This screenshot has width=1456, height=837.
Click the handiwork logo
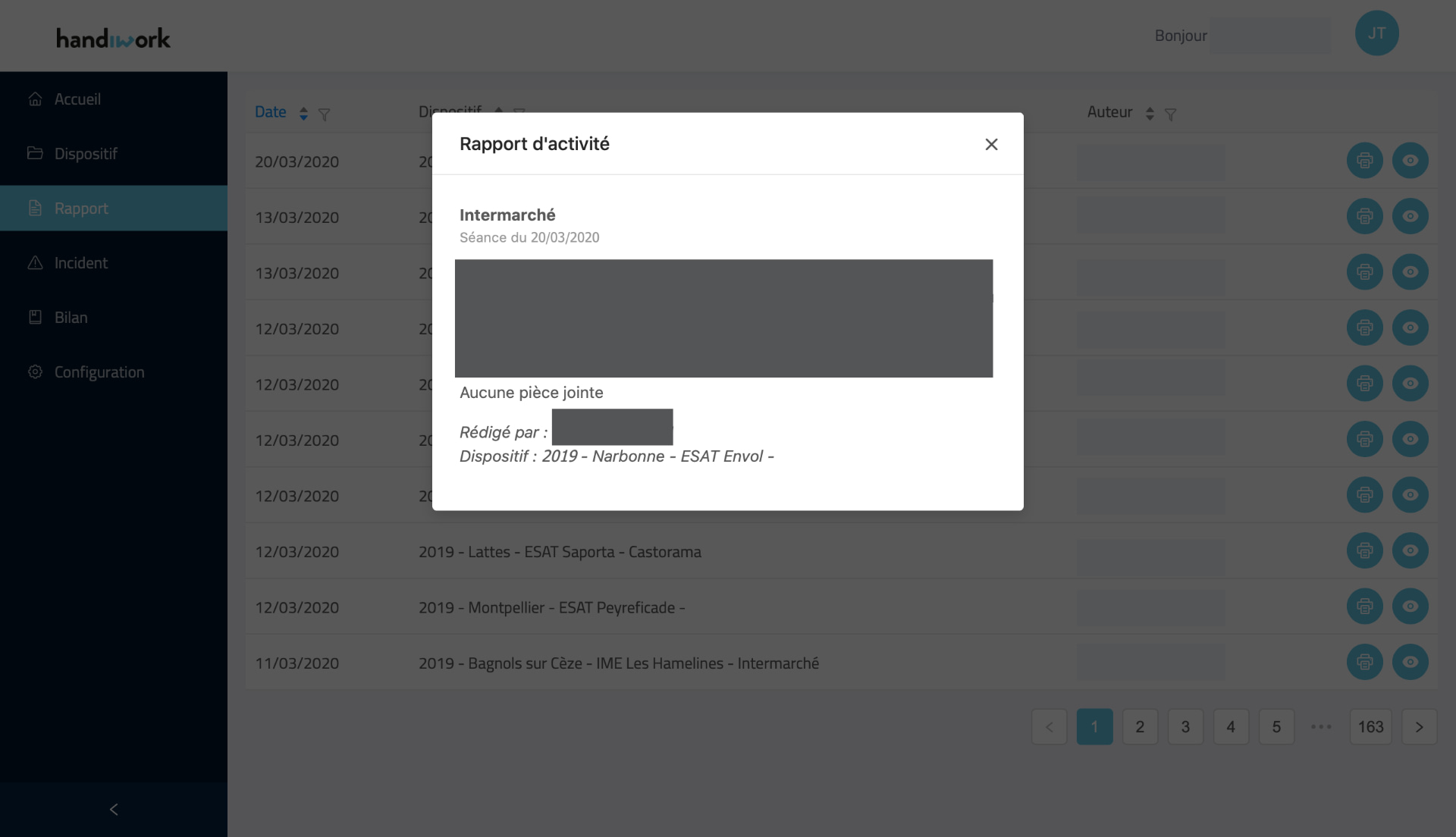pyautogui.click(x=114, y=38)
